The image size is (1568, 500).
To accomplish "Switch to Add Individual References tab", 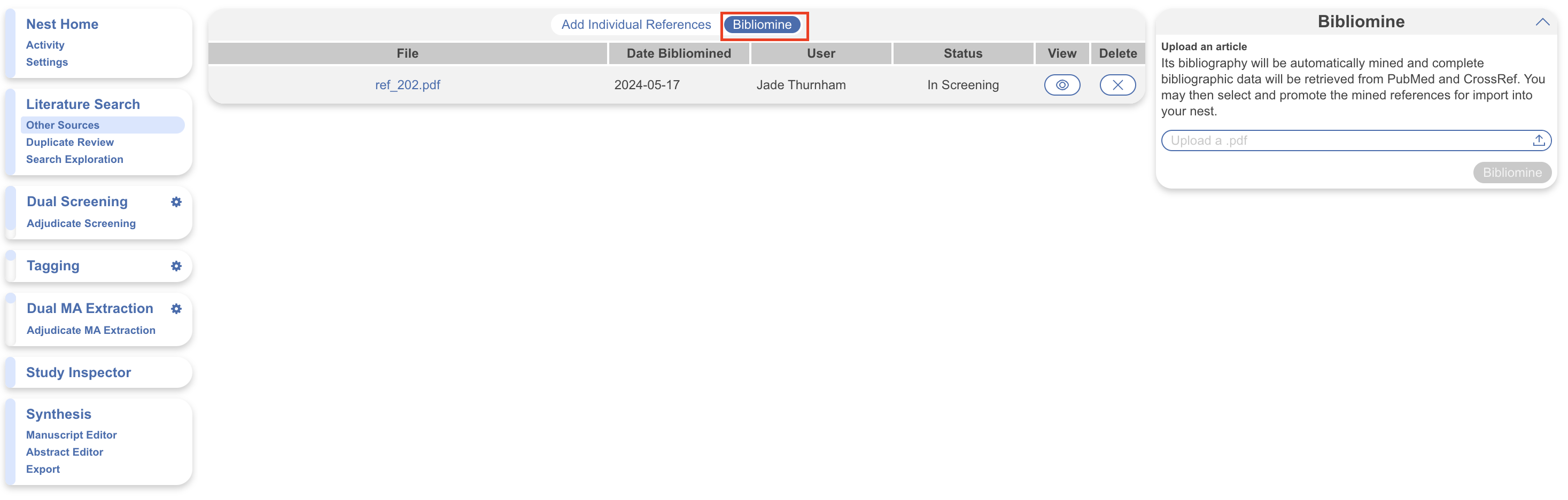I will point(635,25).
